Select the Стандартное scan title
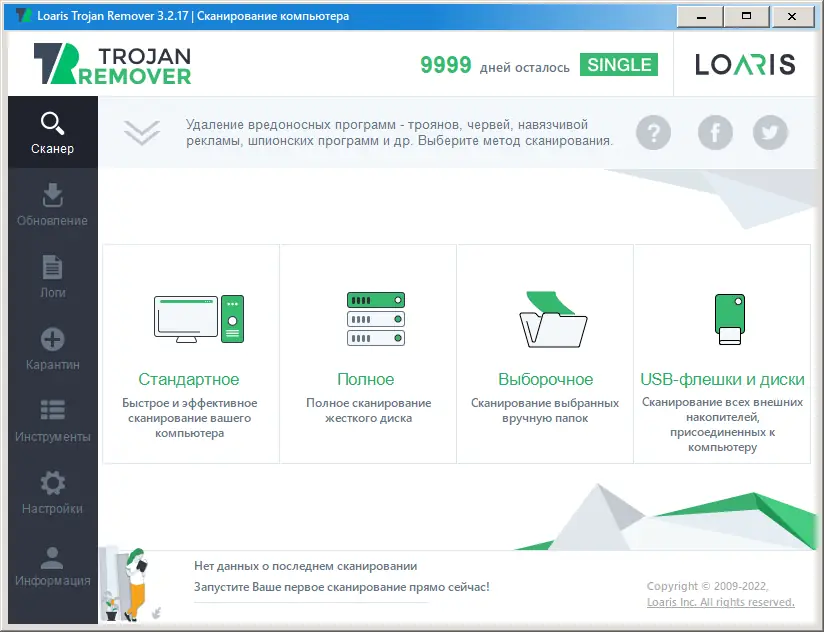 pyautogui.click(x=189, y=379)
